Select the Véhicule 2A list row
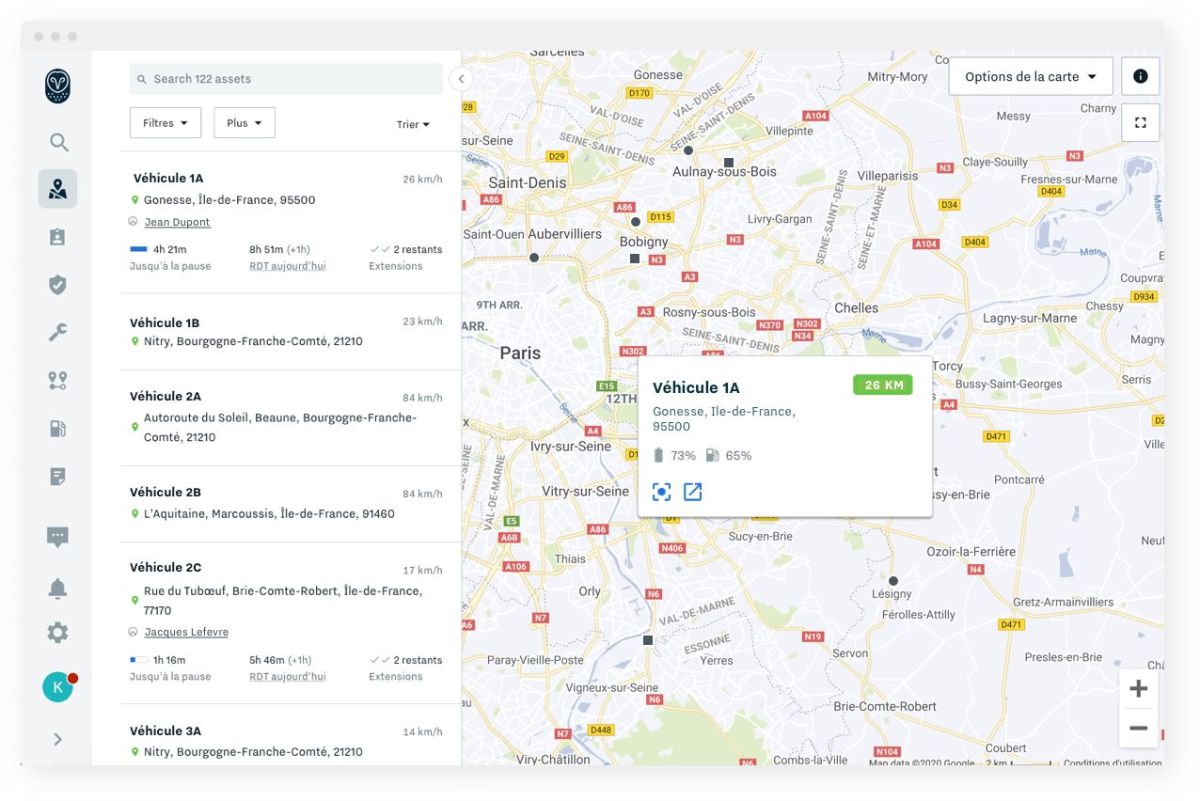The width and height of the screenshot is (1200, 801). coord(289,417)
